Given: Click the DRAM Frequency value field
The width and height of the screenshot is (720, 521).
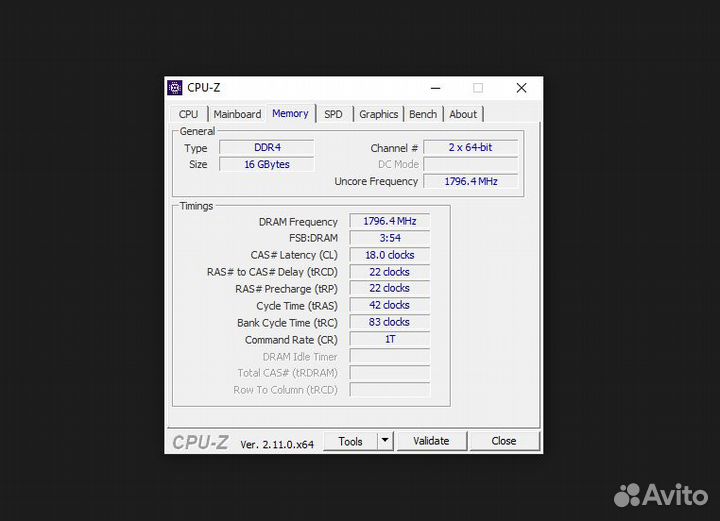Looking at the screenshot, I should (x=390, y=221).
